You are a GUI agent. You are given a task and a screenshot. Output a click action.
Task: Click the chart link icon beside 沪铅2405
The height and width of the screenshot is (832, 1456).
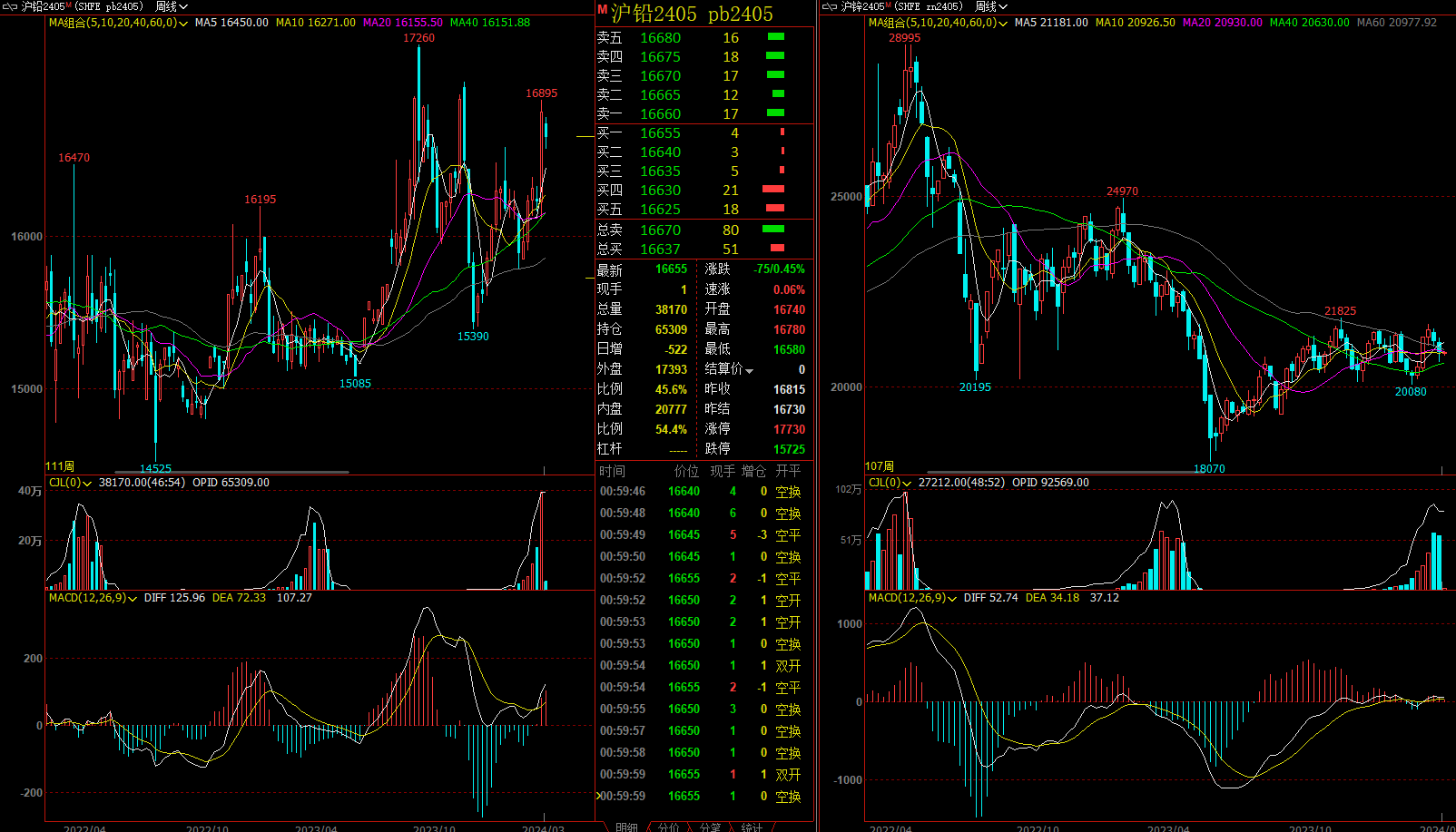(x=10, y=6)
